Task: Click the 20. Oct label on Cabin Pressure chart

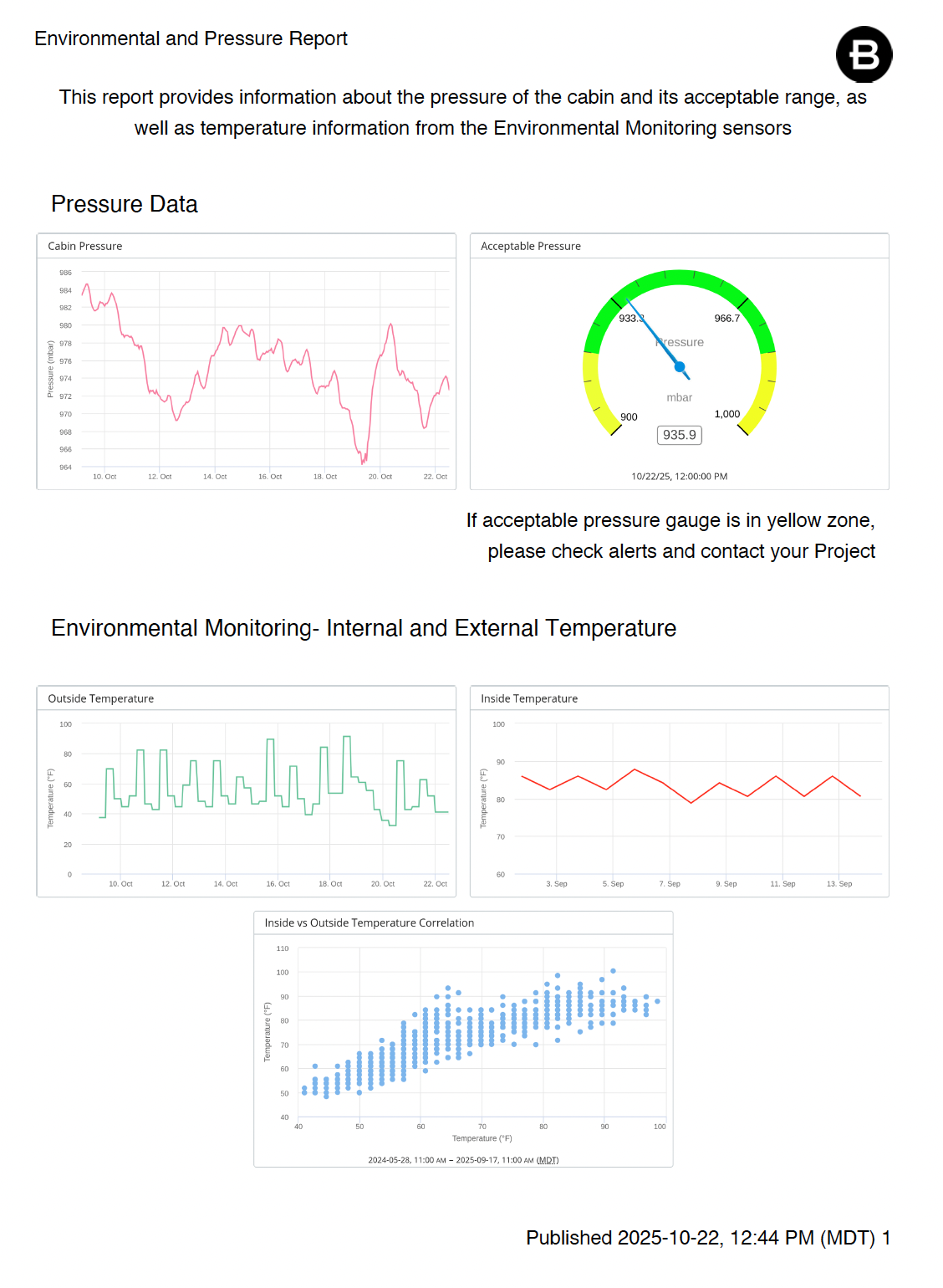Action: click(x=380, y=477)
